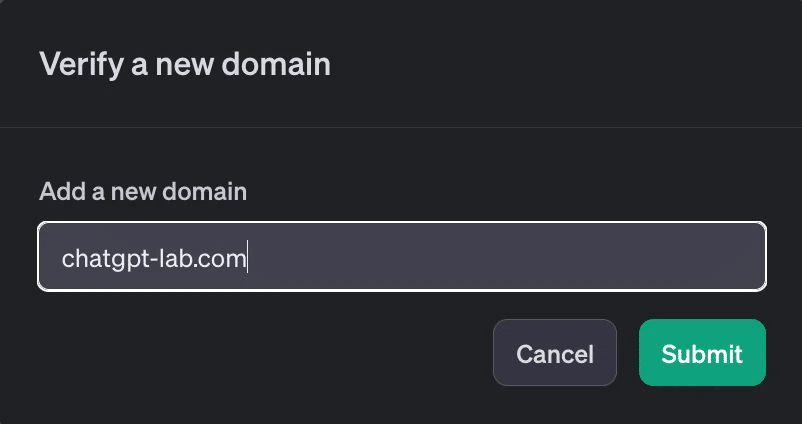Click the Cancel button
The width and height of the screenshot is (802, 424).
click(x=554, y=353)
